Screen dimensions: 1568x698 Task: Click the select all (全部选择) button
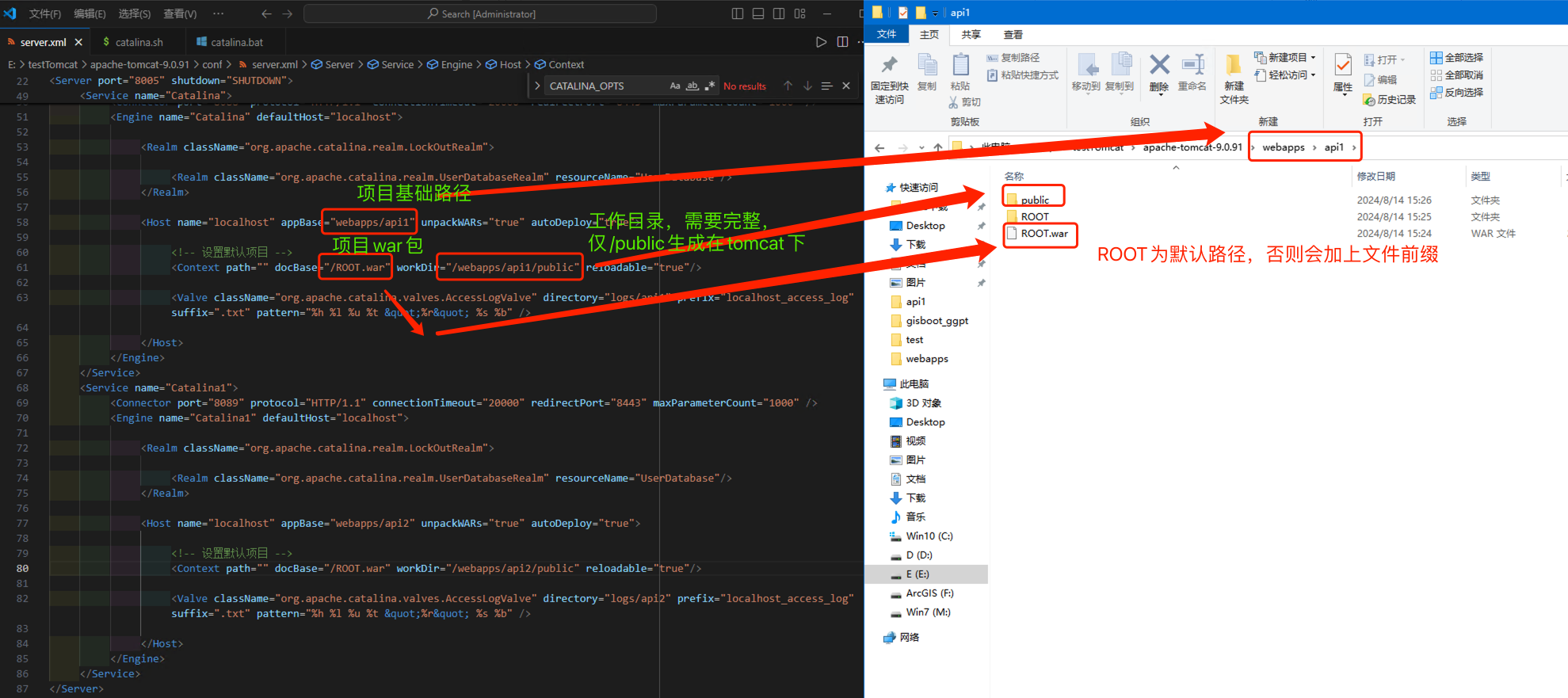point(1456,58)
